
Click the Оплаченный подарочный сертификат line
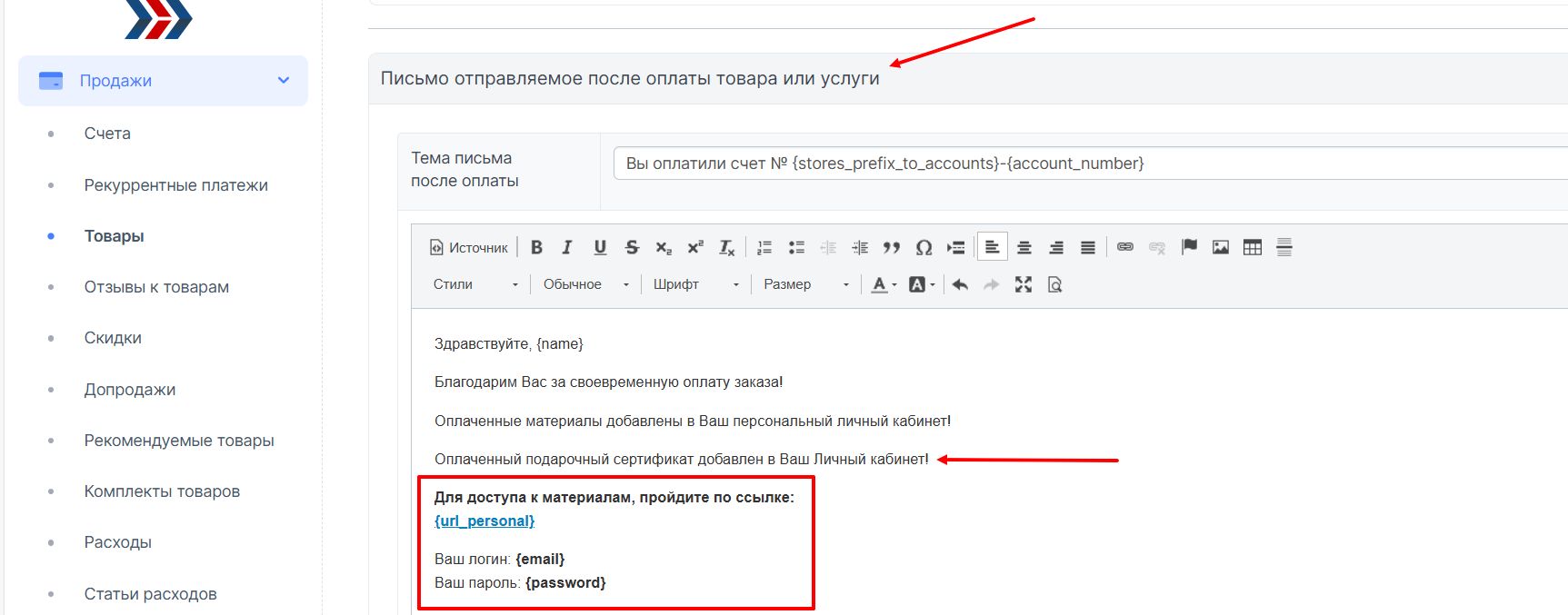682,460
